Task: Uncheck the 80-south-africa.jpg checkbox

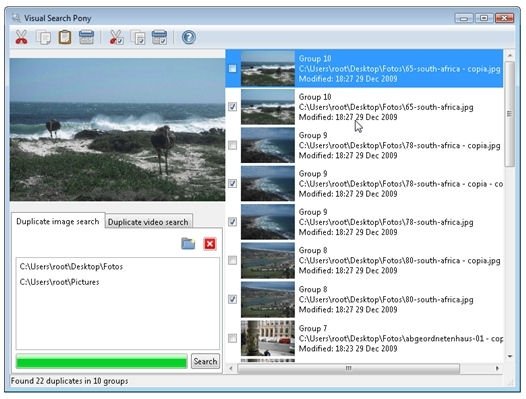Action: click(232, 299)
